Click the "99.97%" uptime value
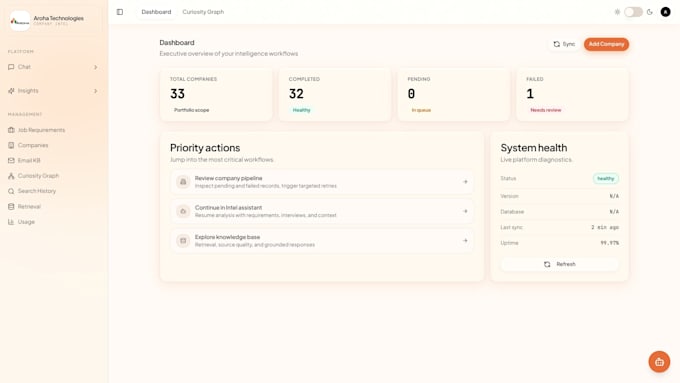This screenshot has width=680, height=383. click(609, 243)
